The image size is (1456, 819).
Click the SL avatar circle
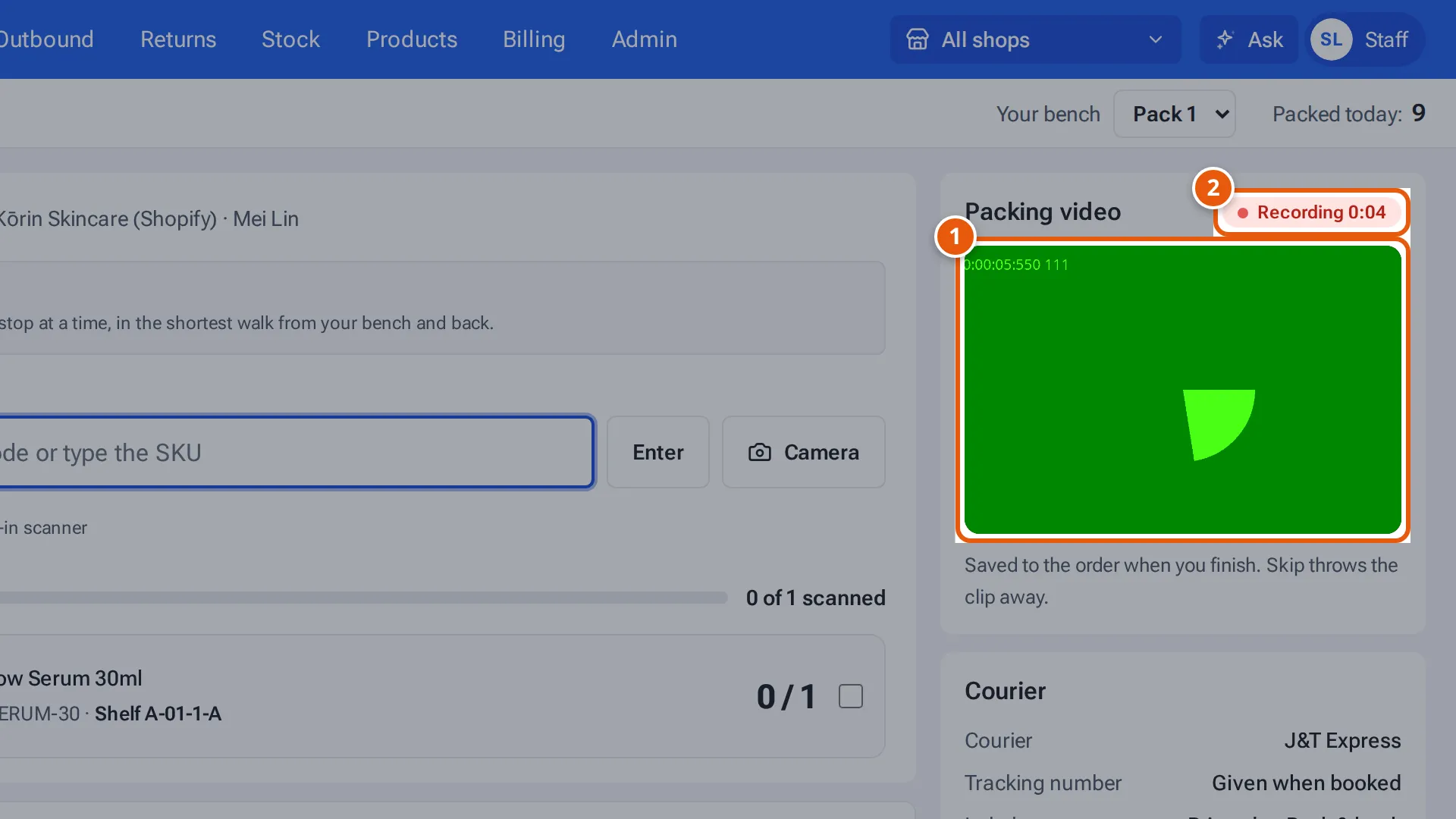pyautogui.click(x=1331, y=39)
